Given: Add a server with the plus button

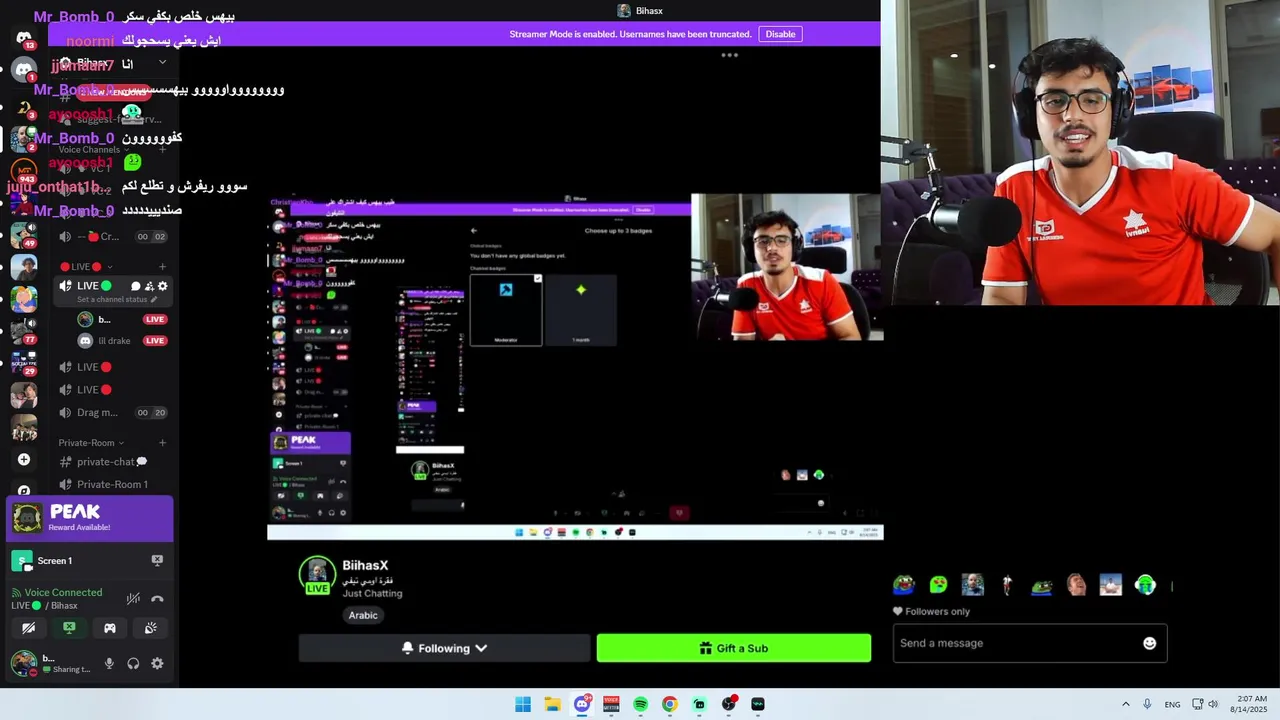Looking at the screenshot, I should click(x=24, y=460).
